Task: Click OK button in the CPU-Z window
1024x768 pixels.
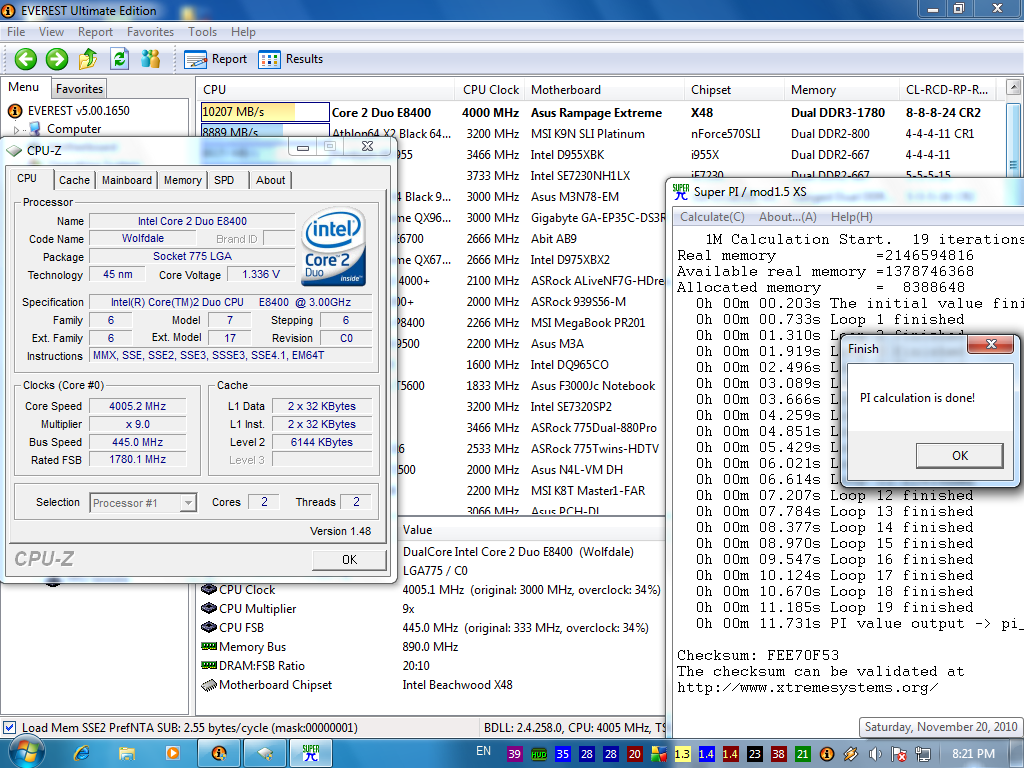Action: 349,560
